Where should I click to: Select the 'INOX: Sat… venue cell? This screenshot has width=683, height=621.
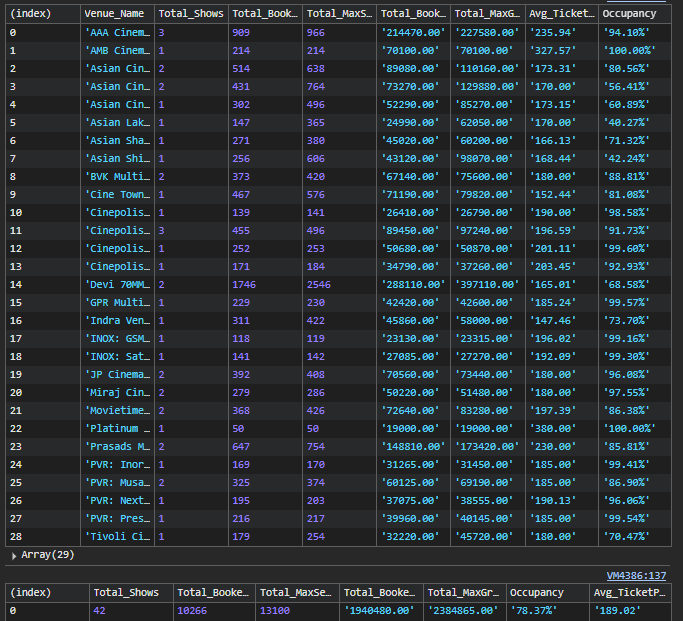(x=117, y=357)
